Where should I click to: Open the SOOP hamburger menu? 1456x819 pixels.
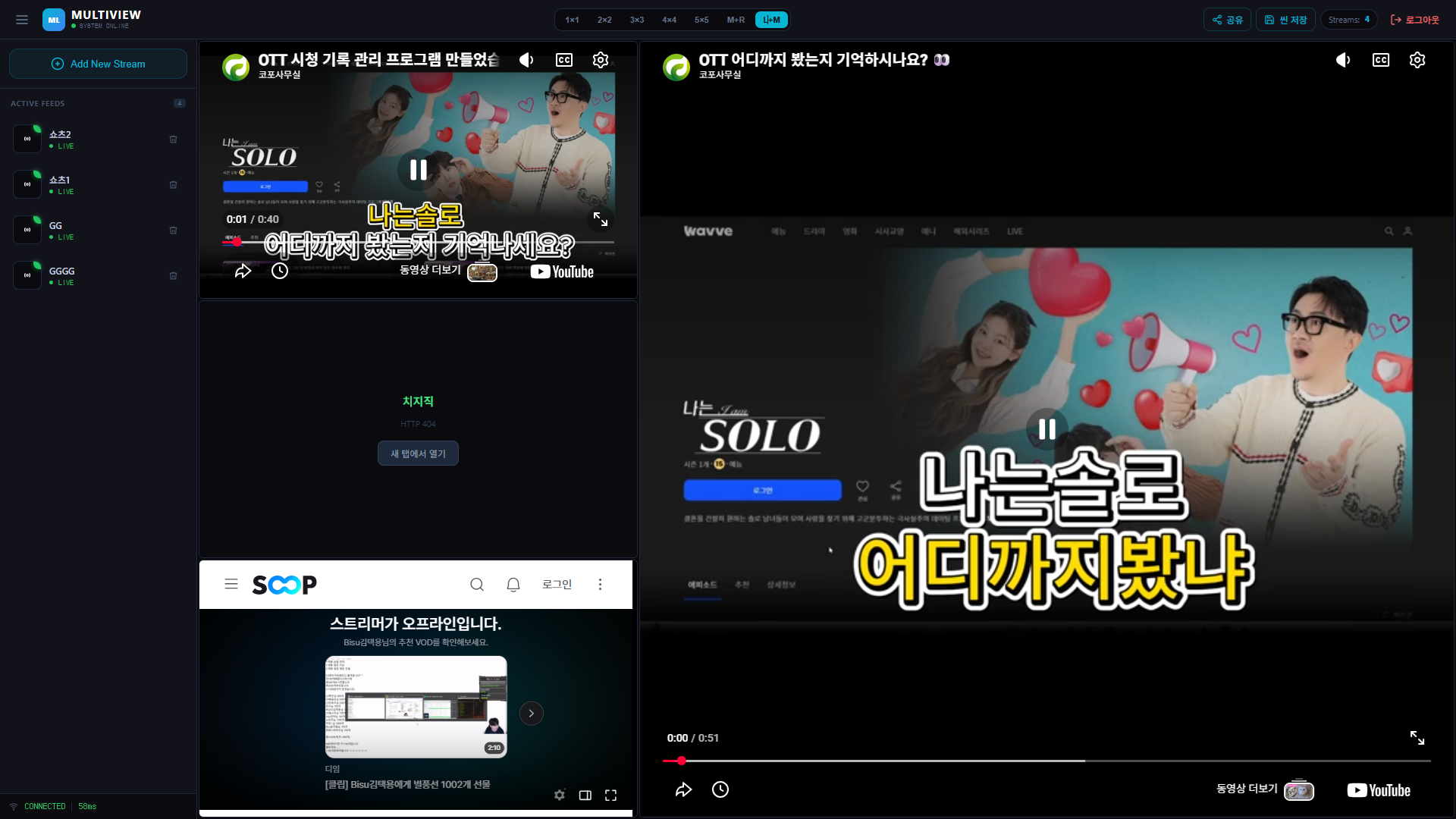231,584
